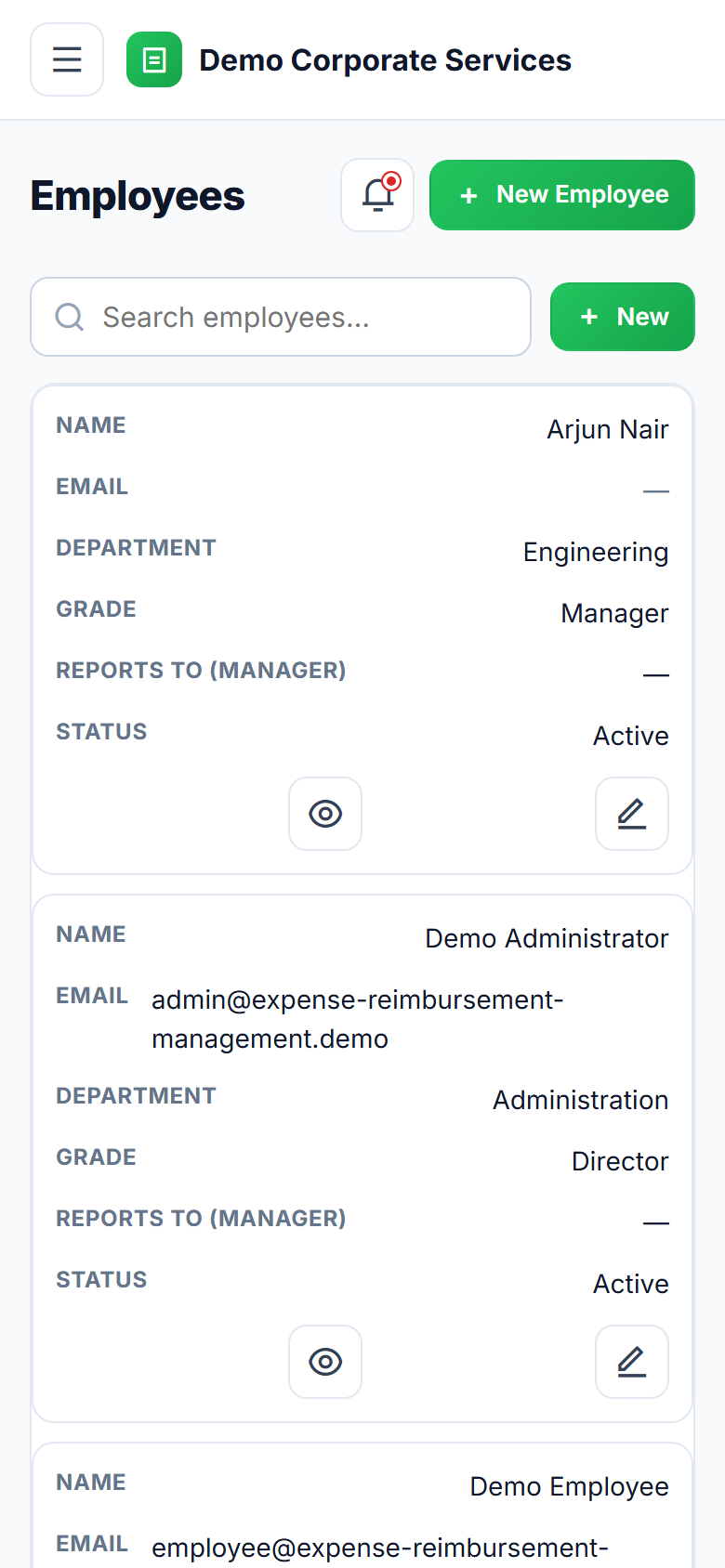Click the green Demo Corporate Services logo
This screenshot has width=725, height=1568.
coord(154,59)
